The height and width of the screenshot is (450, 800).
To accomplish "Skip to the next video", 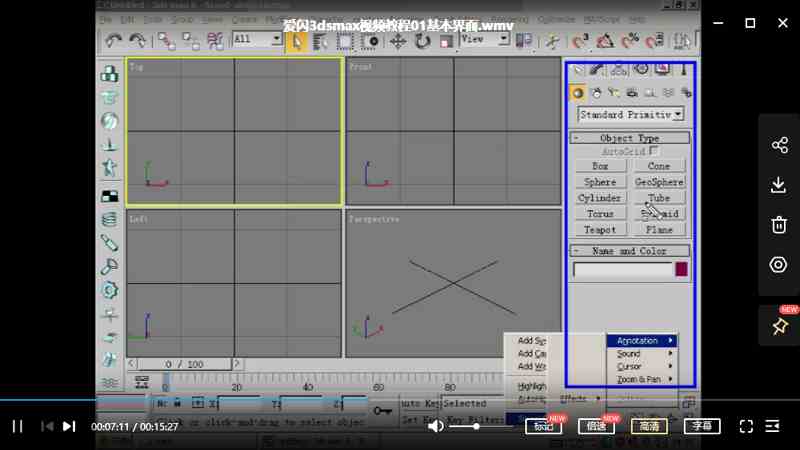I will tap(69, 426).
